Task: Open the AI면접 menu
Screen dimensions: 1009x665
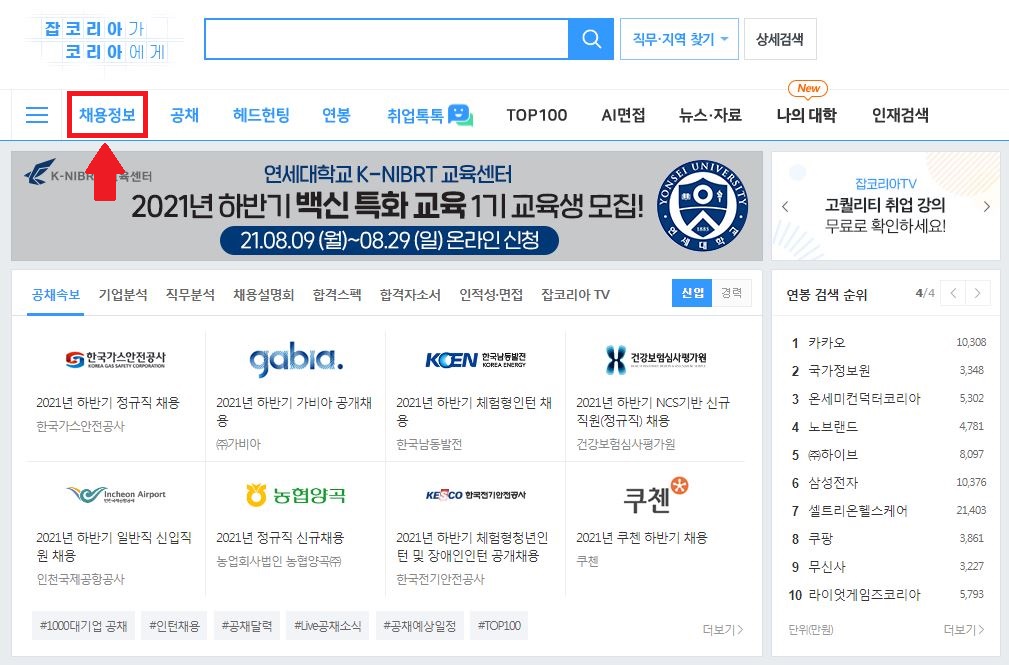Action: [623, 115]
